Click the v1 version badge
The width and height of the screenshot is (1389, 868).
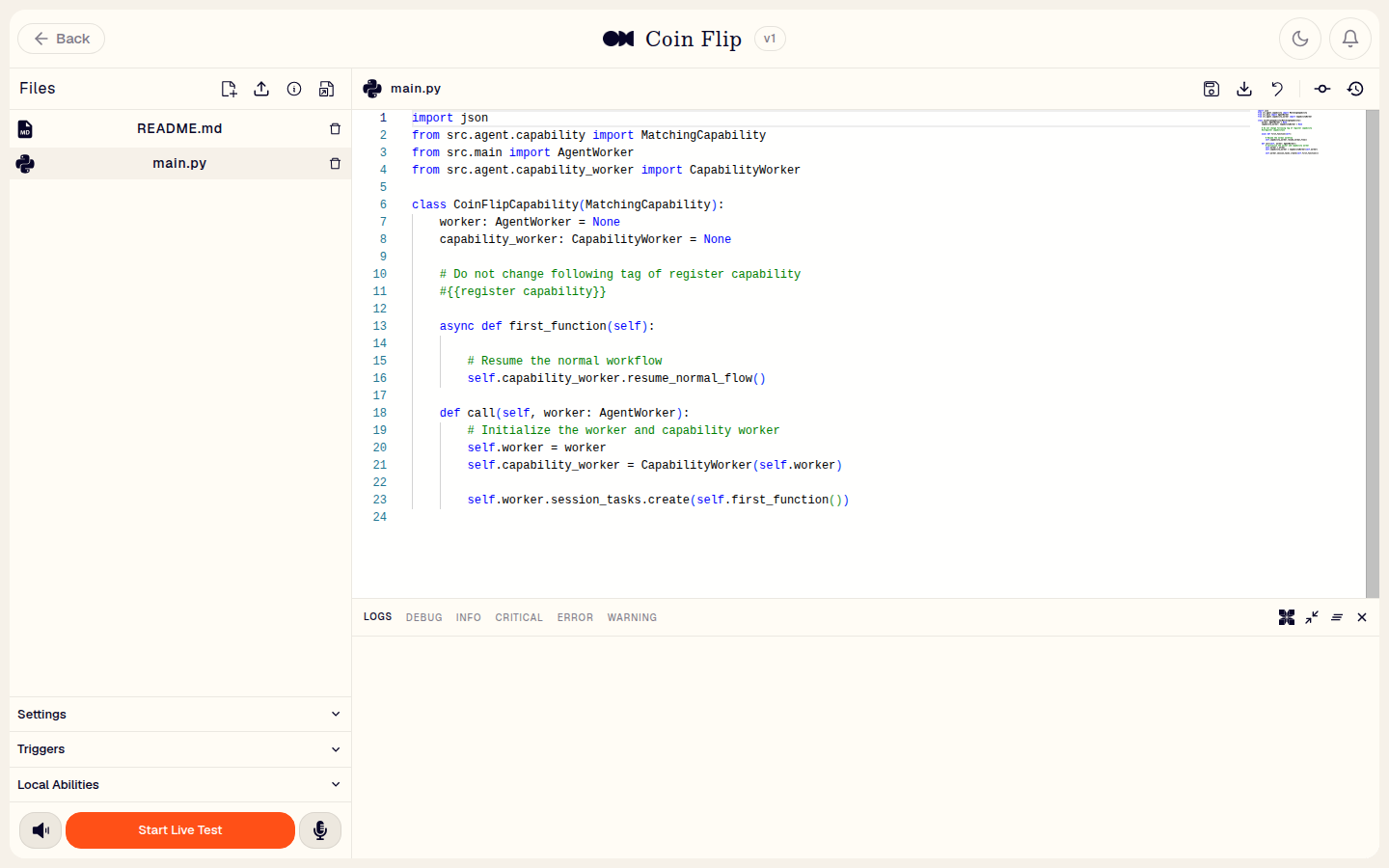point(770,39)
